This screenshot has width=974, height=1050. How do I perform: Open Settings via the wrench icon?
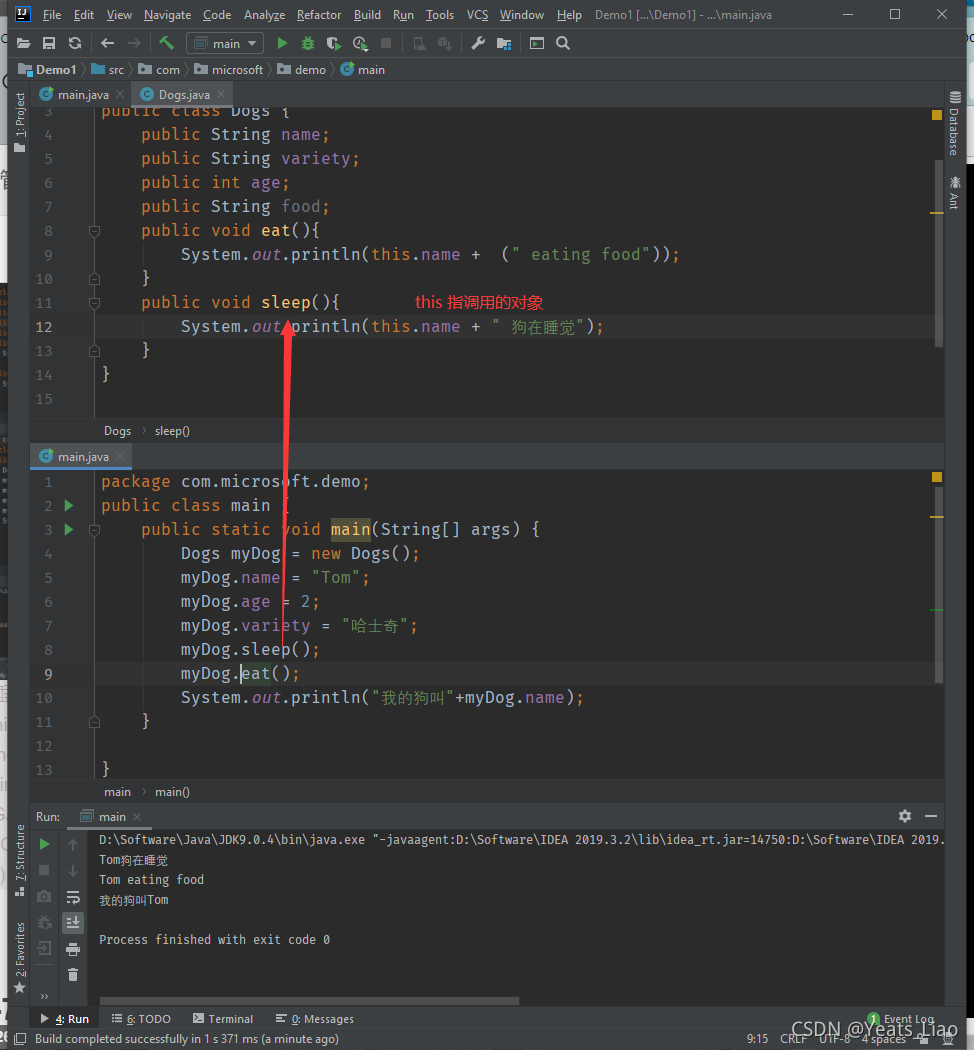pyautogui.click(x=478, y=44)
